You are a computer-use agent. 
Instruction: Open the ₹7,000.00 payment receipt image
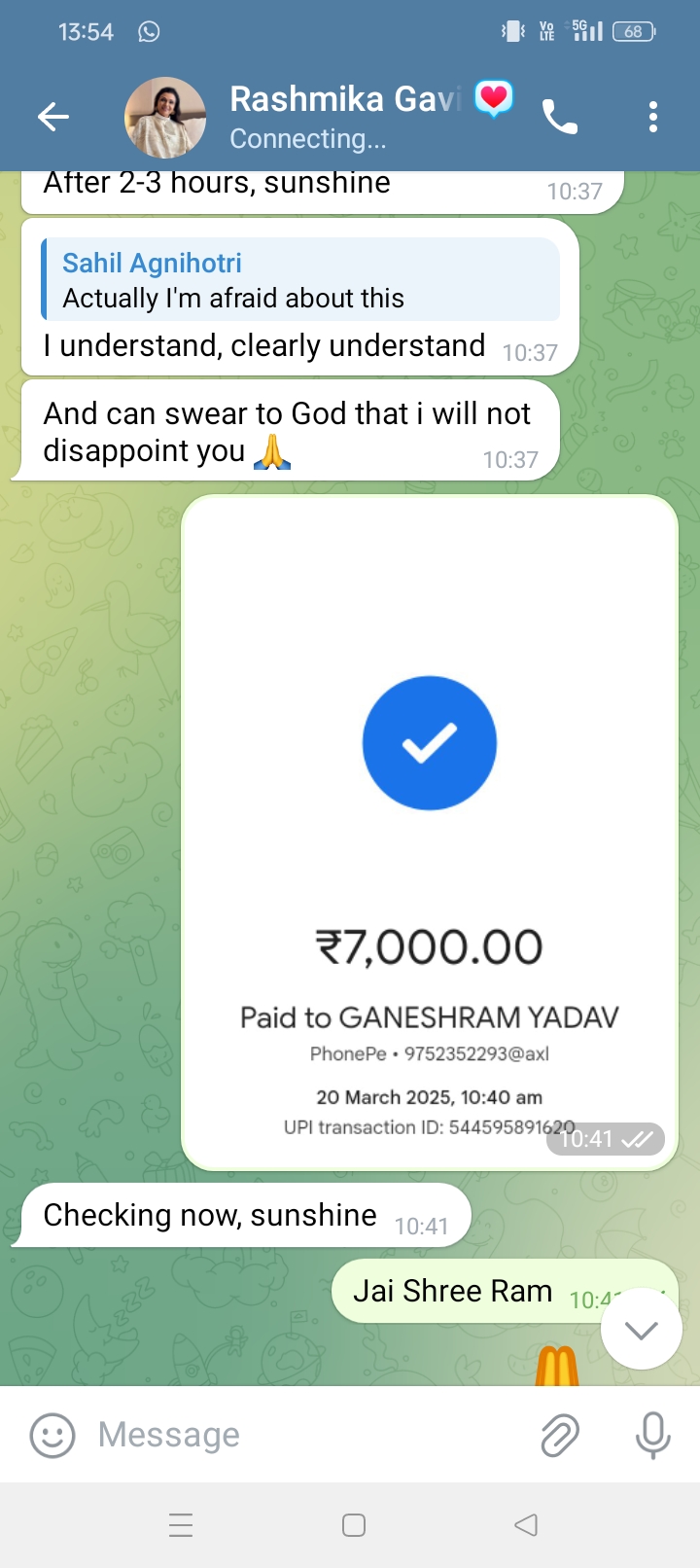pos(430,834)
